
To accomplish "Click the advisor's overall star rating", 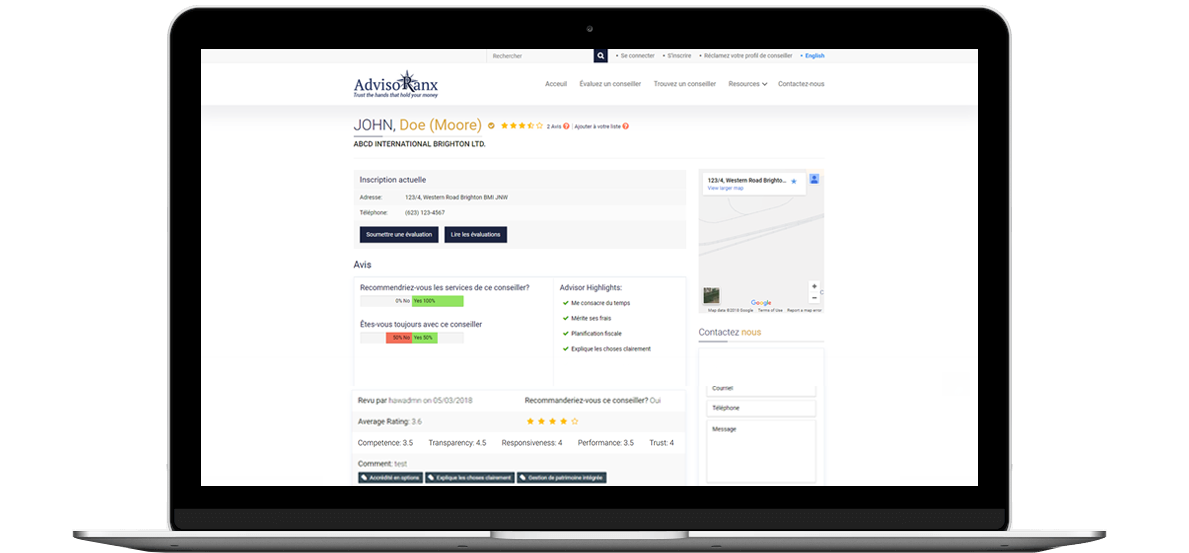I will [521, 126].
